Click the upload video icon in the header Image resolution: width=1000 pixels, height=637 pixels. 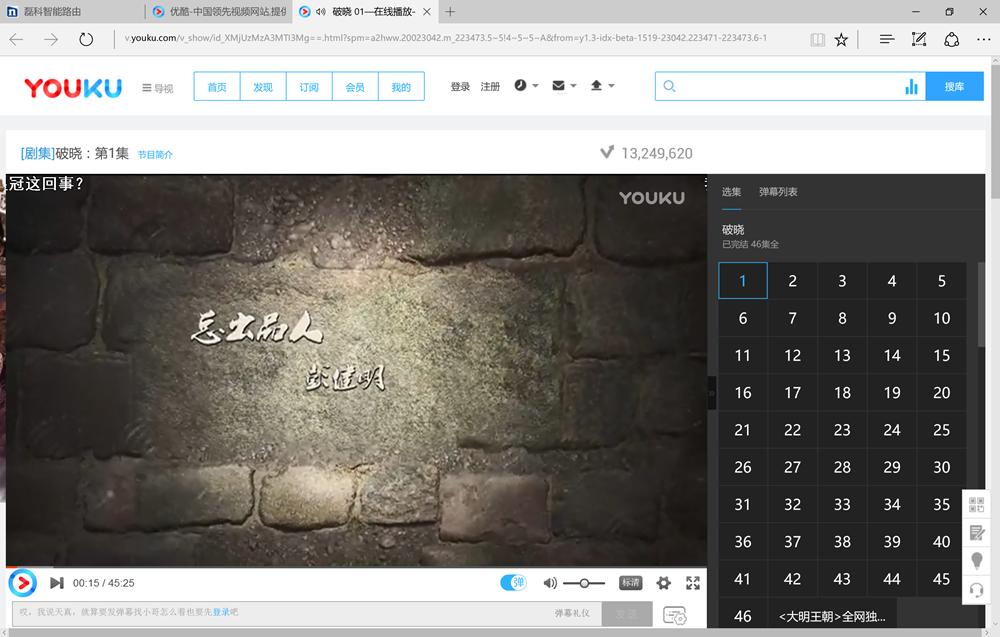click(597, 85)
